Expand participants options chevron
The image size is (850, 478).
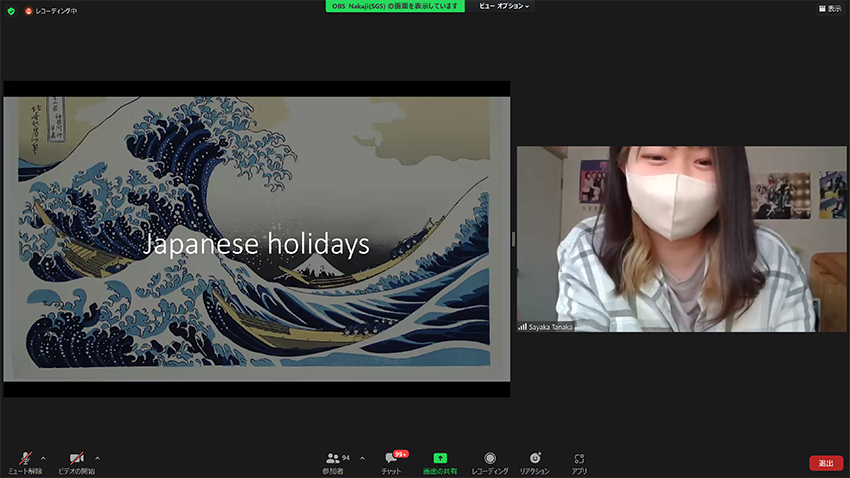click(x=362, y=458)
